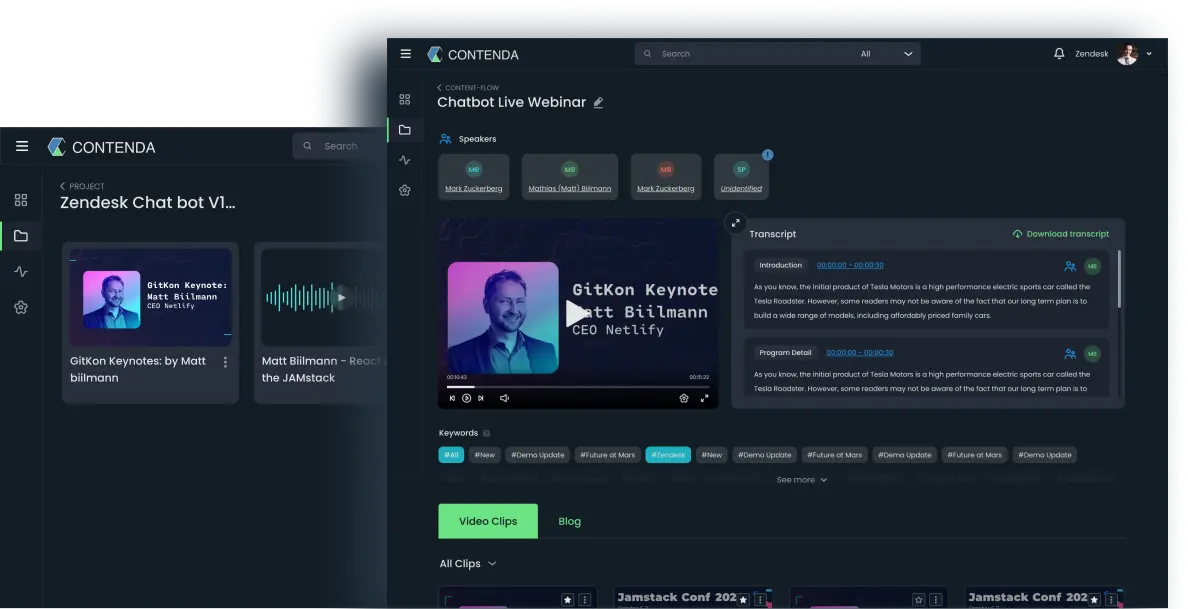Toggle the #Zendesk keyword filter
The image size is (1188, 609).
point(668,454)
